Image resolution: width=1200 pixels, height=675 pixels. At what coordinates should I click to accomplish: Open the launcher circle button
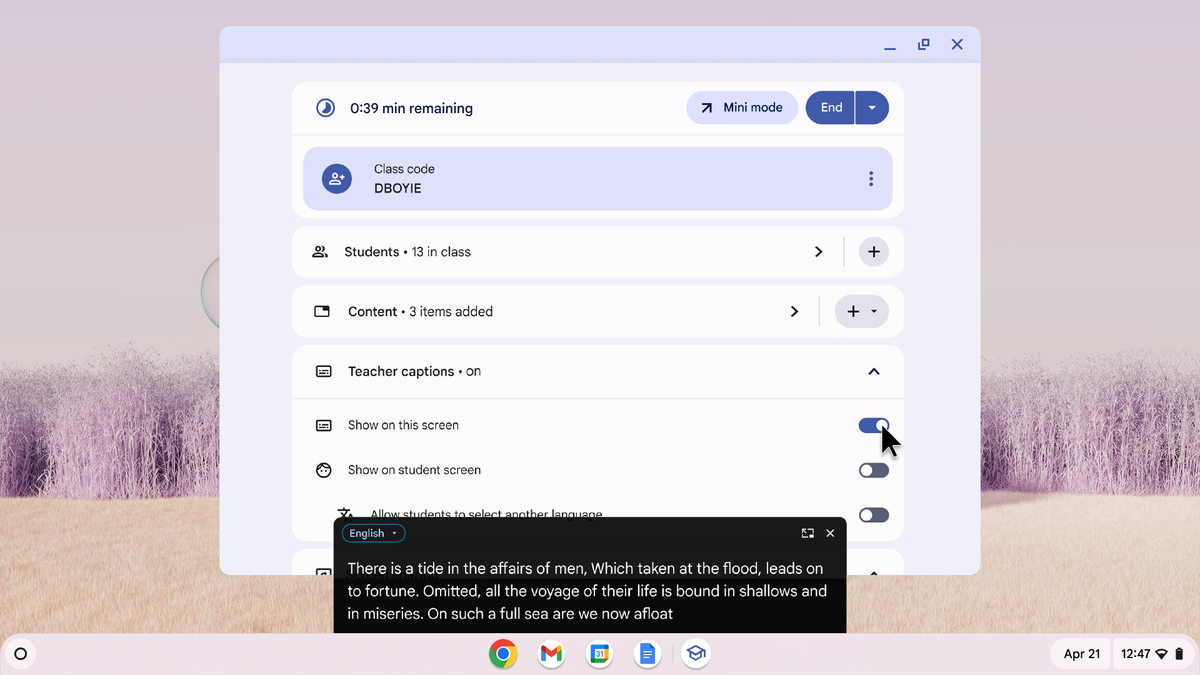point(20,655)
